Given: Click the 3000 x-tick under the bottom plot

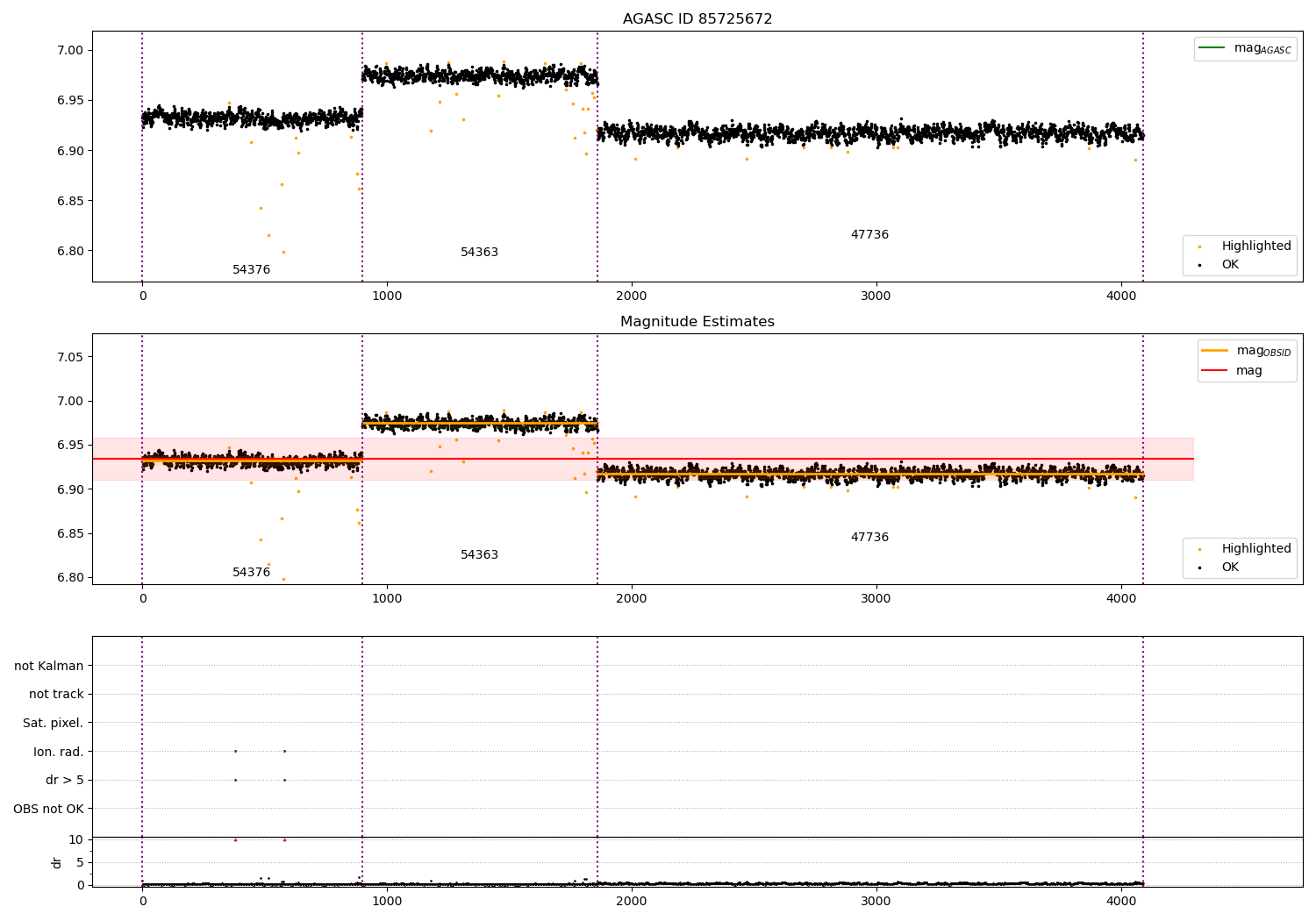Looking at the screenshot, I should click(876, 900).
